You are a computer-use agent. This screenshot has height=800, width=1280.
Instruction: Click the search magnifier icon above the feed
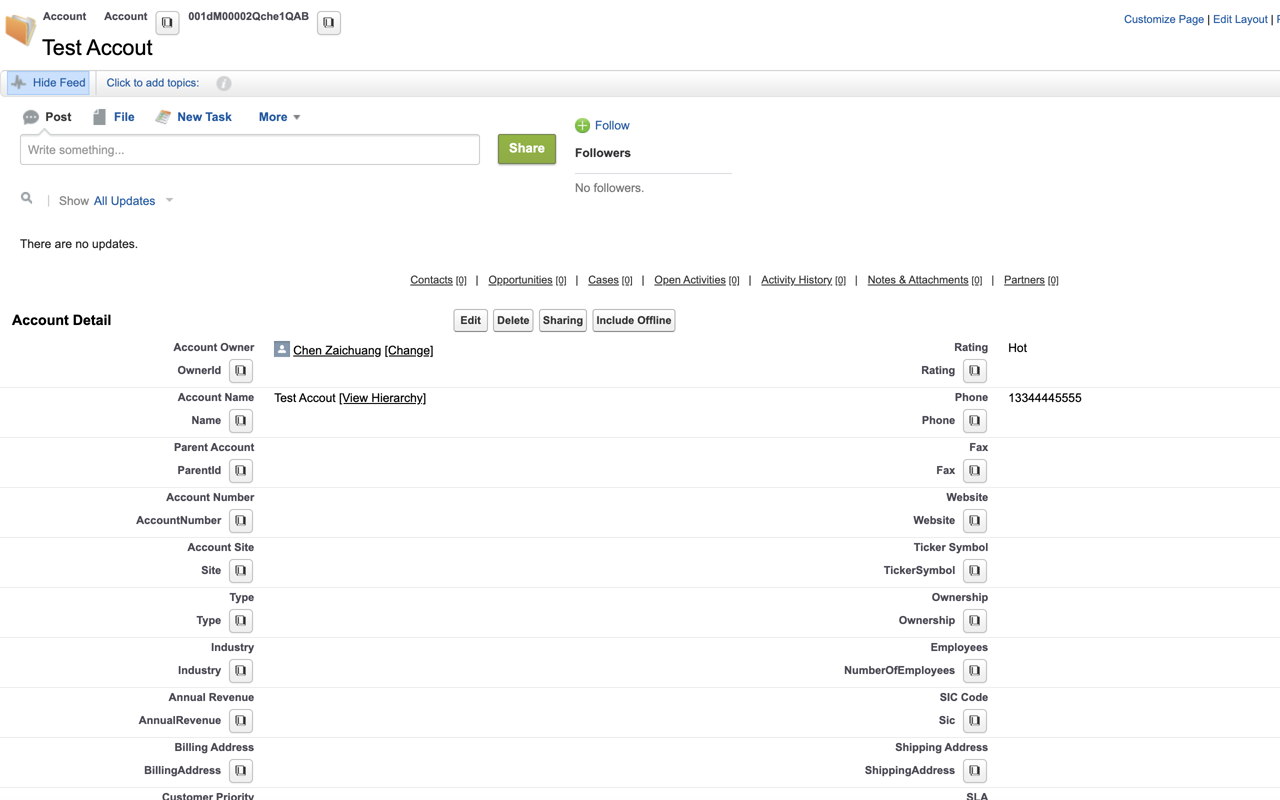[x=26, y=197]
